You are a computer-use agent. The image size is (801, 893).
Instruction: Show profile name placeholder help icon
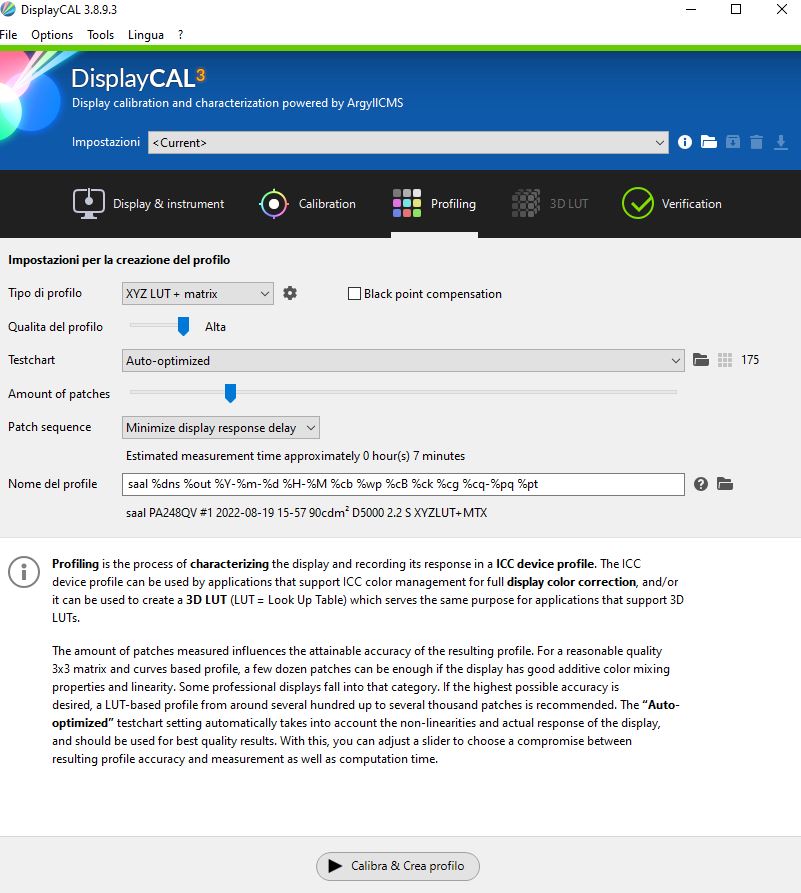click(701, 484)
